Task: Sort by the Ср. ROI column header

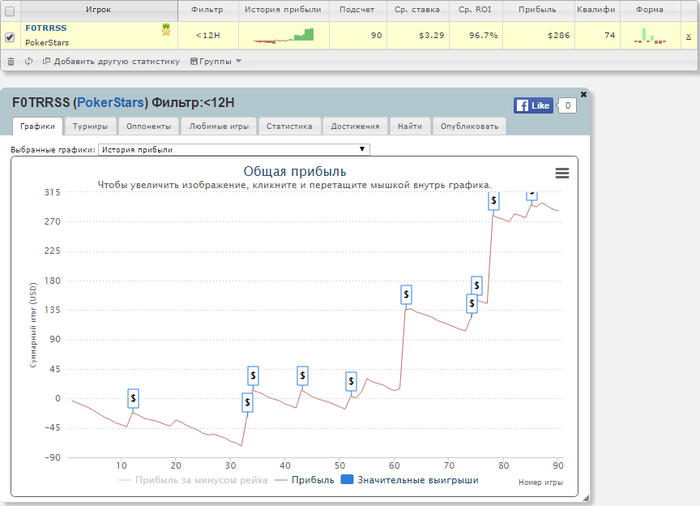Action: (x=475, y=9)
